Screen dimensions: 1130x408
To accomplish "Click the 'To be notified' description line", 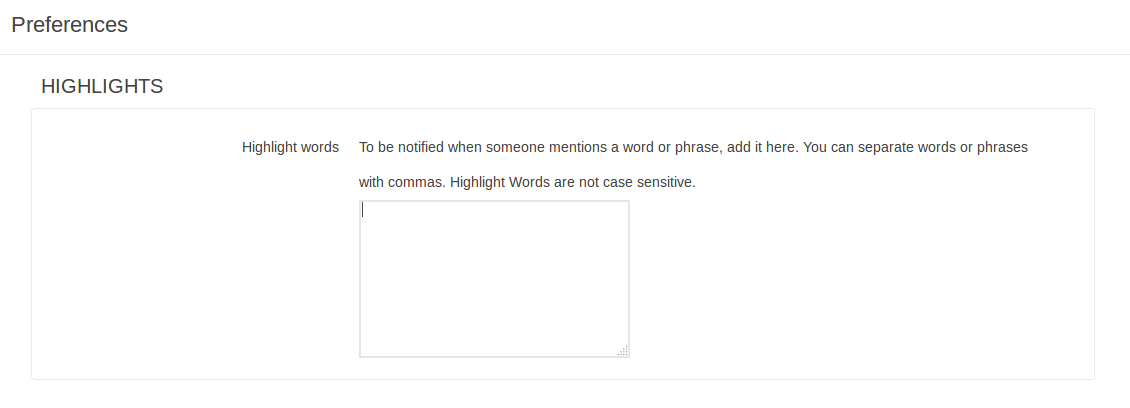I will point(693,147).
